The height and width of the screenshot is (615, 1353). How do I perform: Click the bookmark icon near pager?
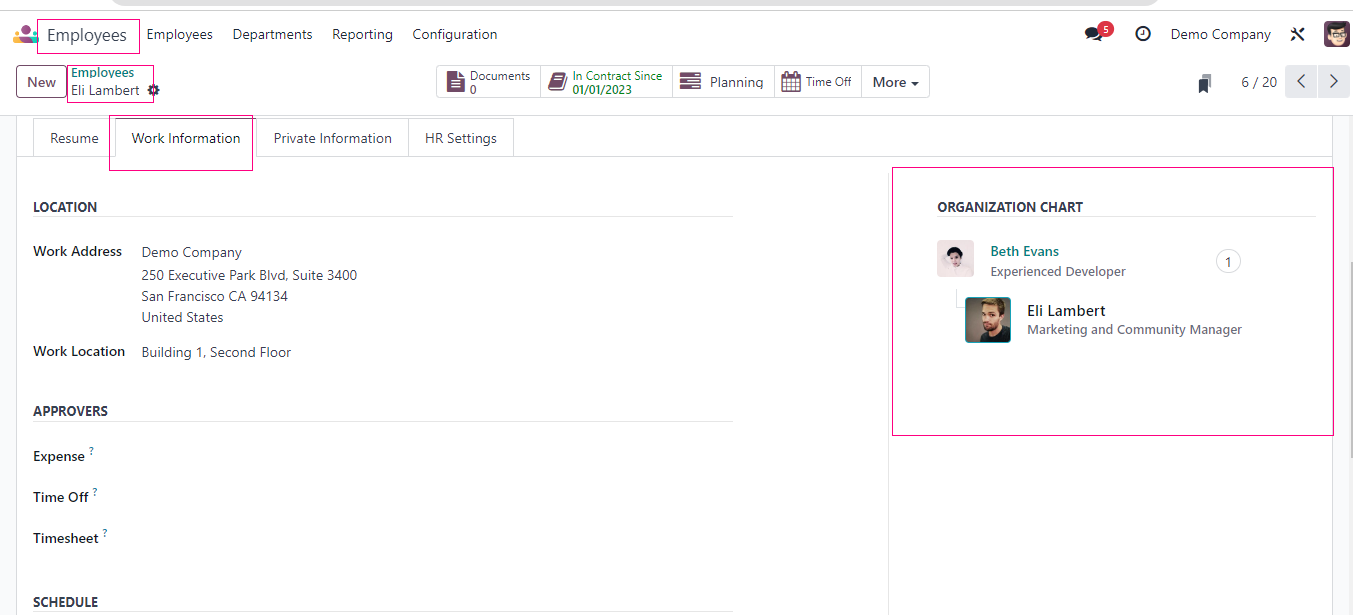(x=1205, y=83)
